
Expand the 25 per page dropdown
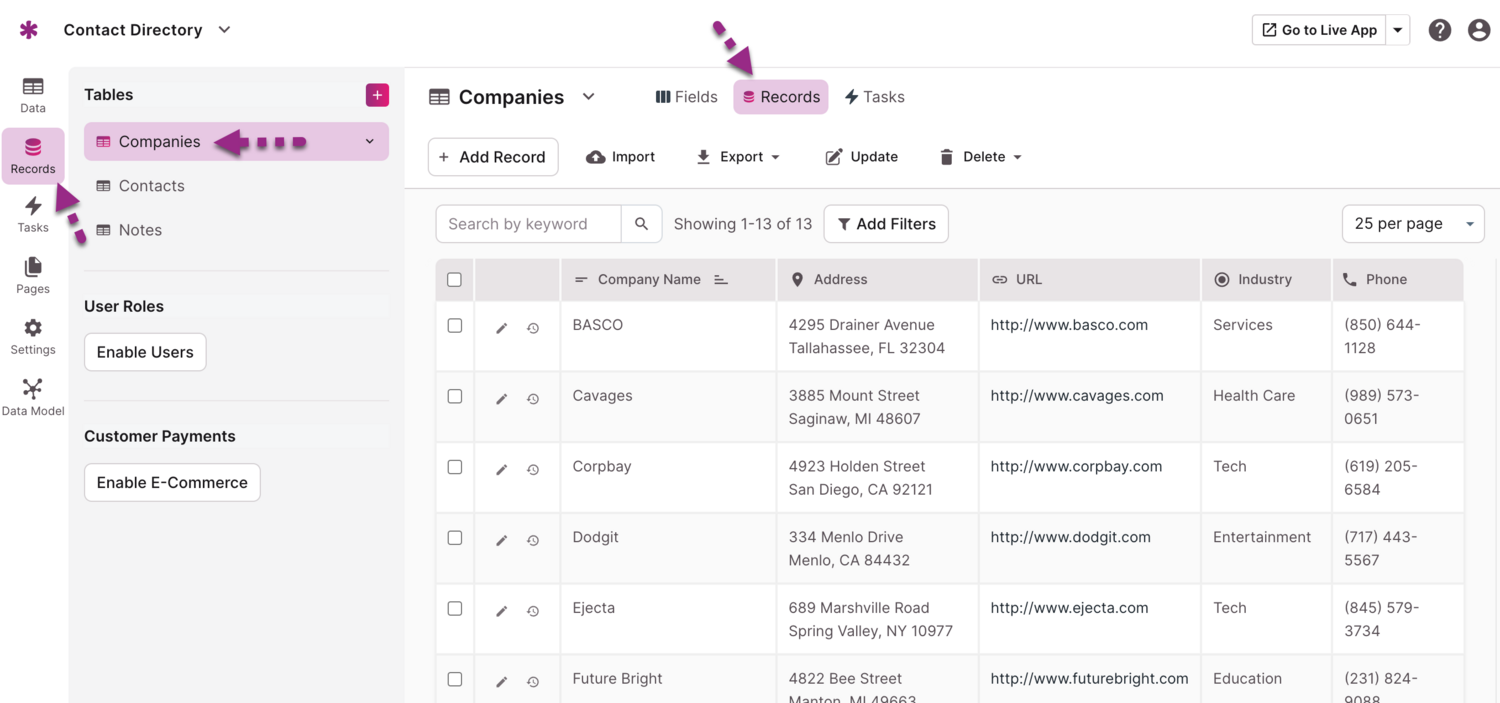1412,224
